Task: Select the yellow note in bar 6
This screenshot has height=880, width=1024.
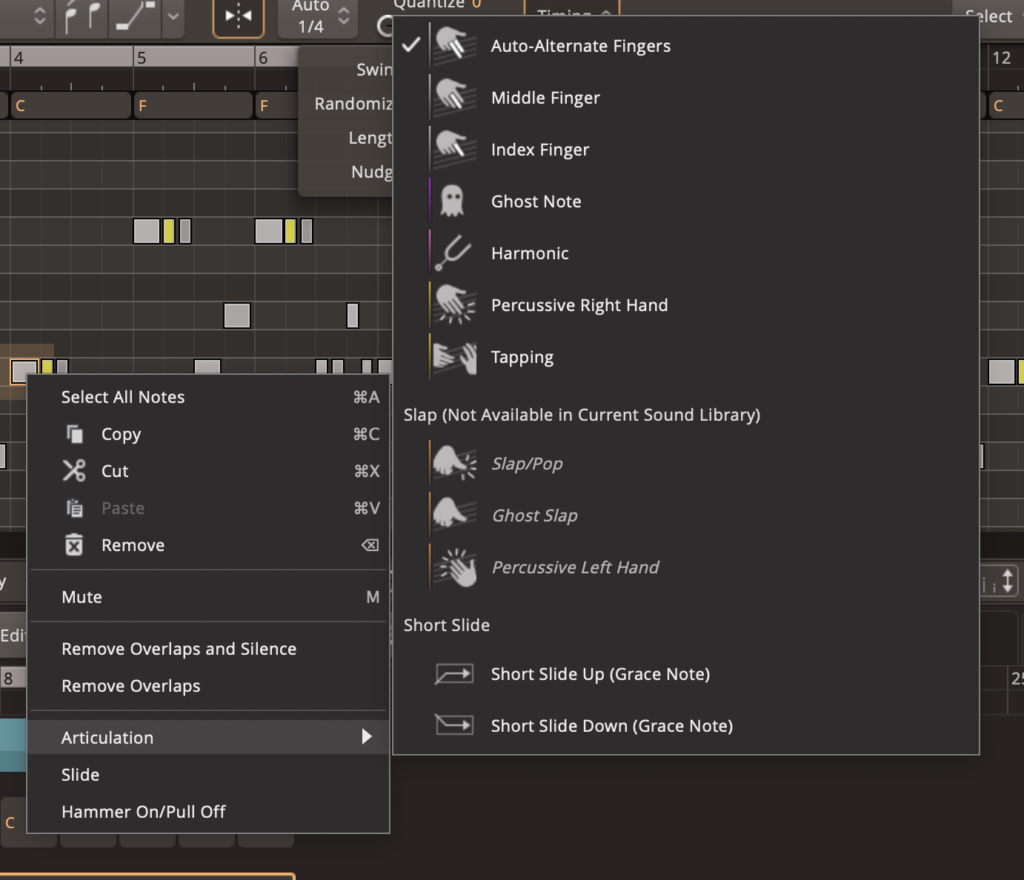Action: click(x=290, y=231)
